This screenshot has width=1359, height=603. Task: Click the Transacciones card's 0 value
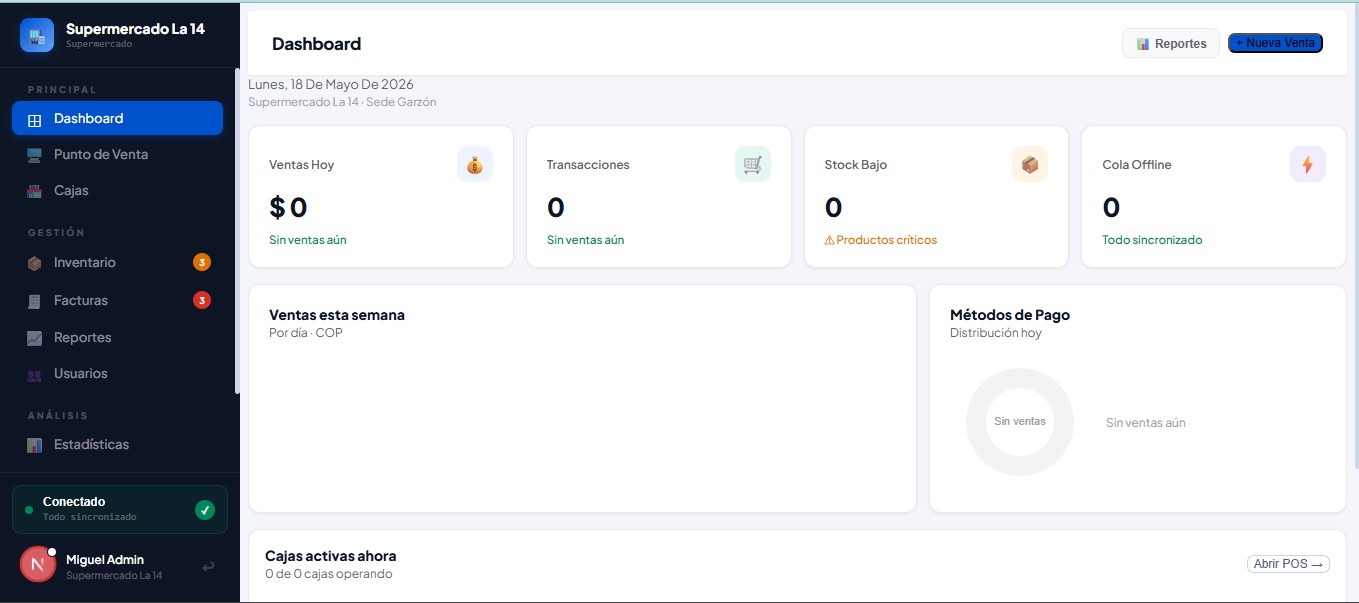tap(556, 207)
